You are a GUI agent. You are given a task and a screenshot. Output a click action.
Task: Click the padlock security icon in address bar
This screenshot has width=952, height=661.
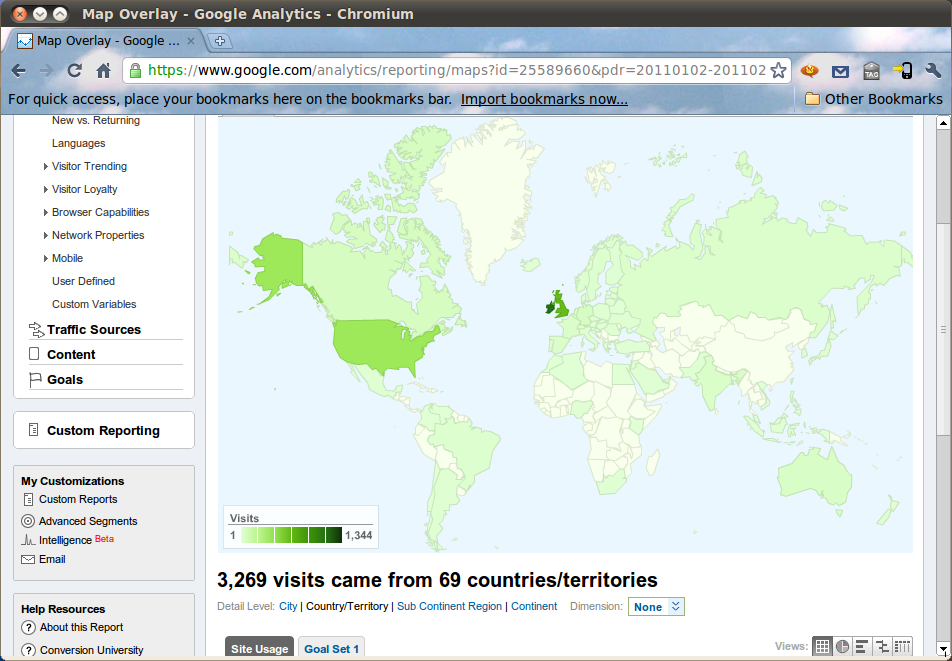135,70
